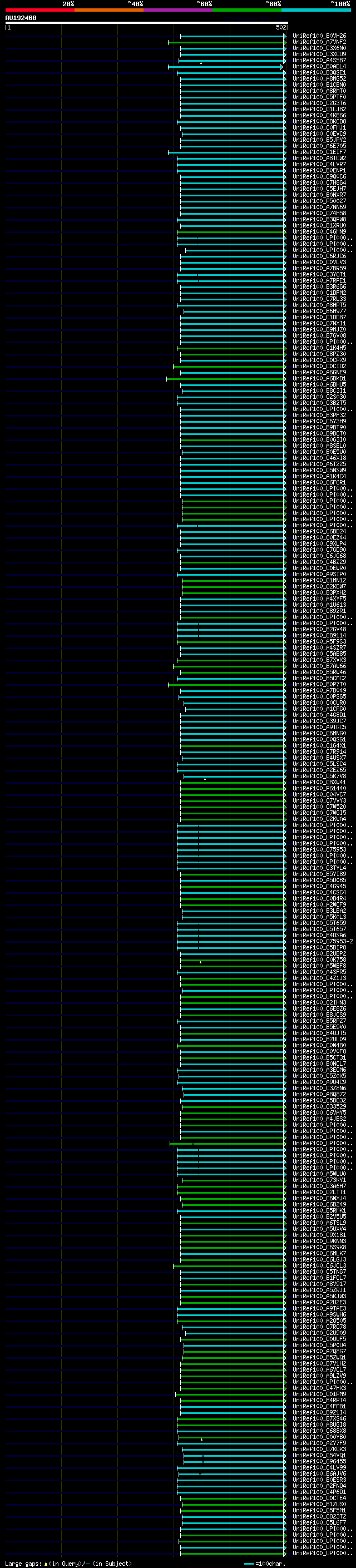Click the green alignment bar for C8PZ30

click(233, 354)
